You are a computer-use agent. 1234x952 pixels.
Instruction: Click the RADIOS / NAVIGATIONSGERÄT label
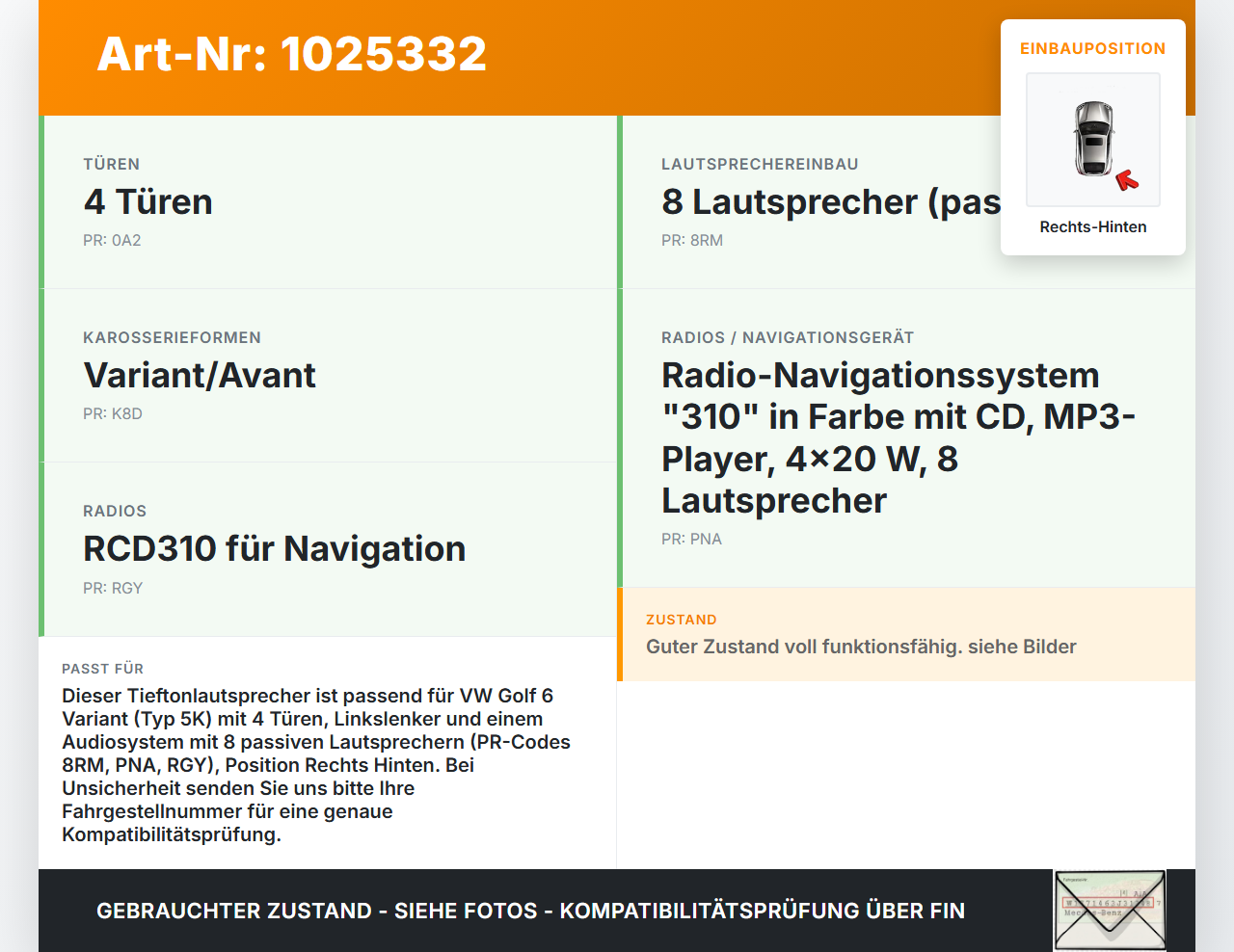tap(788, 337)
